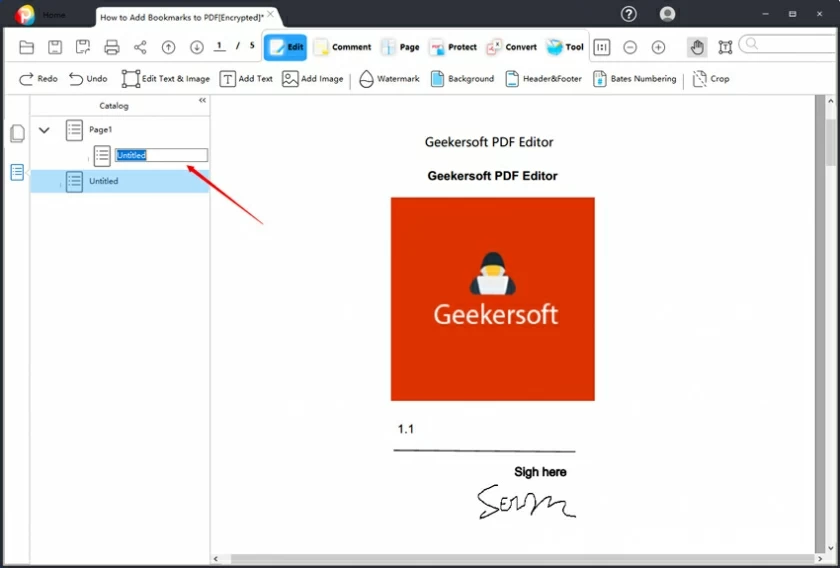Screen dimensions: 840x568
Task: Click the bold Geekersoft PDF Editor heading
Action: tap(492, 176)
